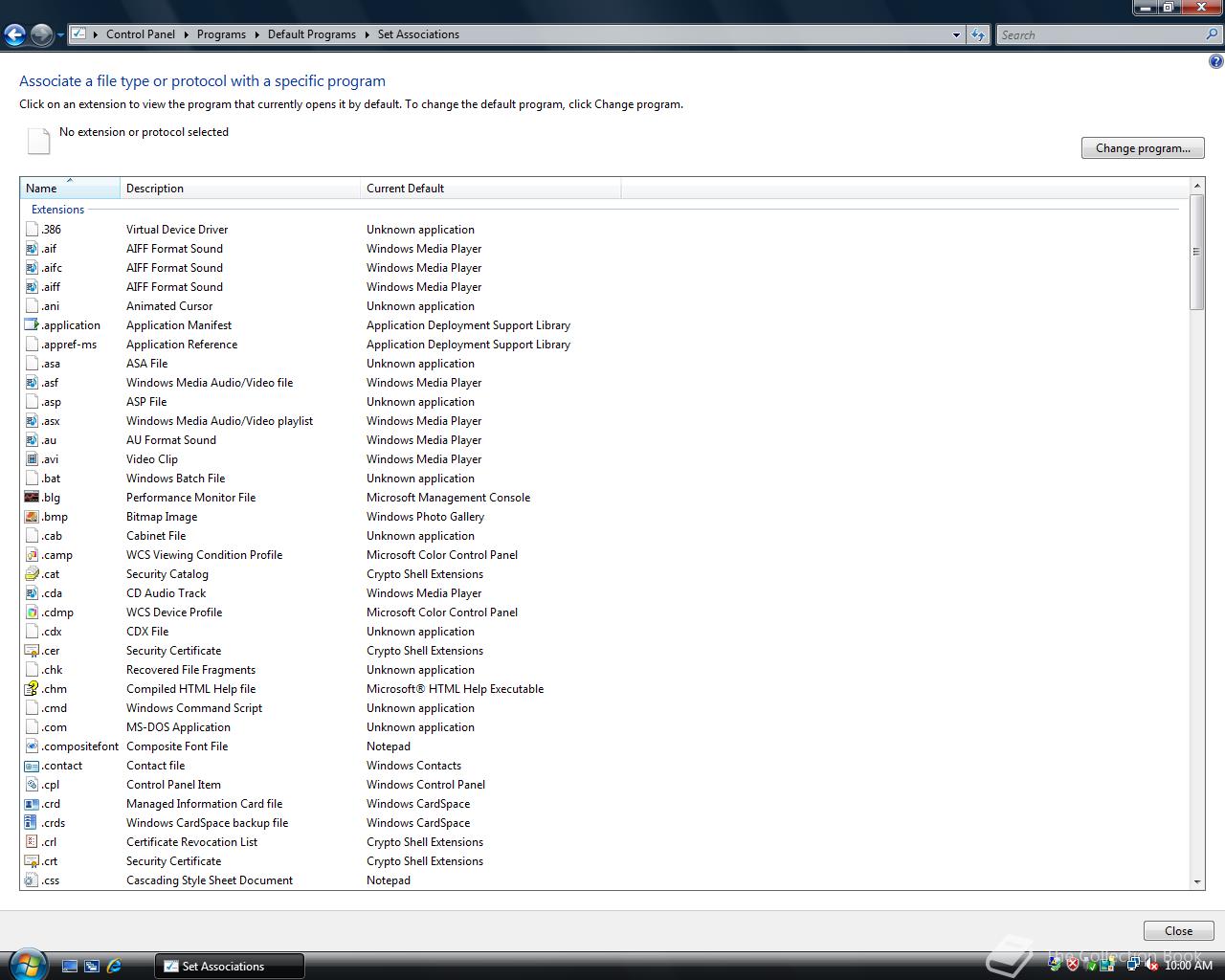The image size is (1225, 980).
Task: Click the .asx playlist icon
Action: click(x=32, y=421)
